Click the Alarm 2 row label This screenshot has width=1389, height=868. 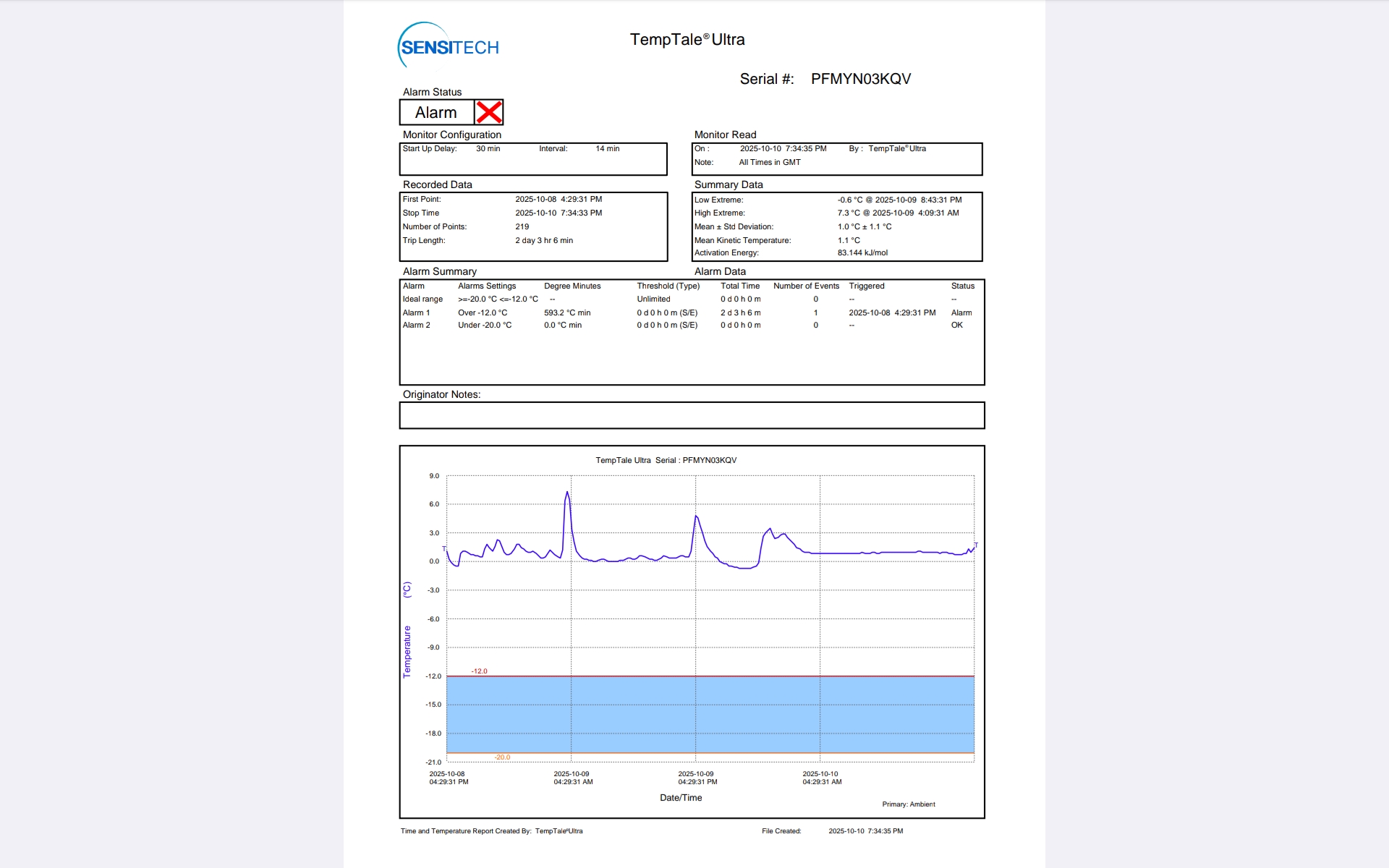pos(416,325)
